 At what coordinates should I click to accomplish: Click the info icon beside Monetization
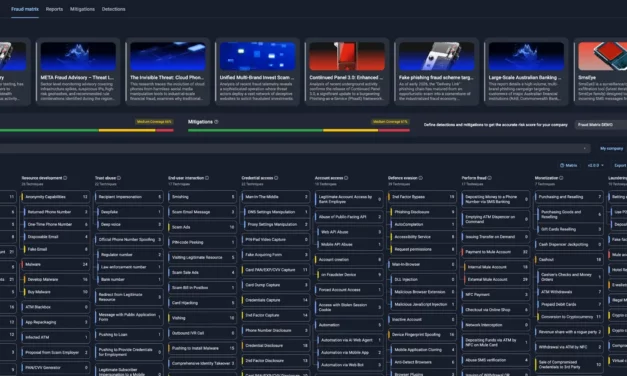click(561, 178)
